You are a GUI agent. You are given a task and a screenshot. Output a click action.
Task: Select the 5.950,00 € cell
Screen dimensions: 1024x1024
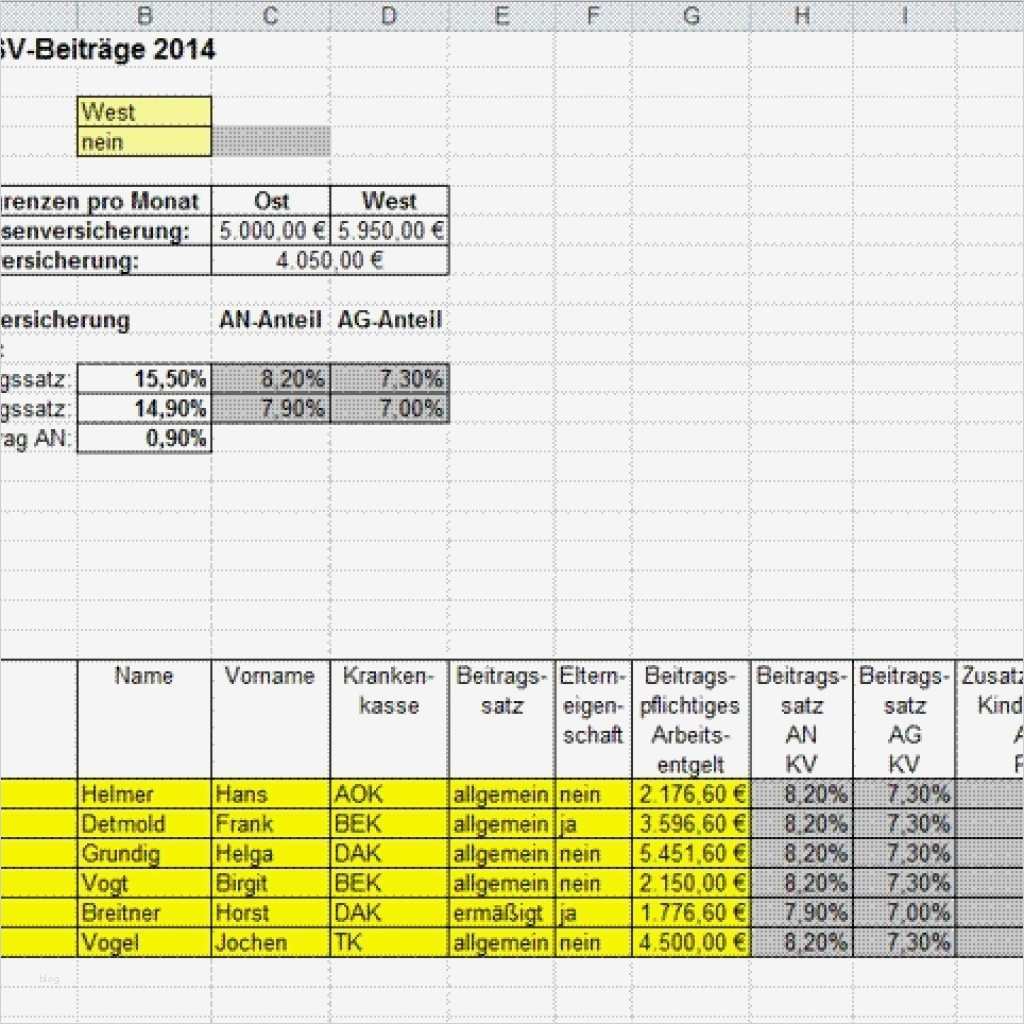pyautogui.click(x=390, y=231)
